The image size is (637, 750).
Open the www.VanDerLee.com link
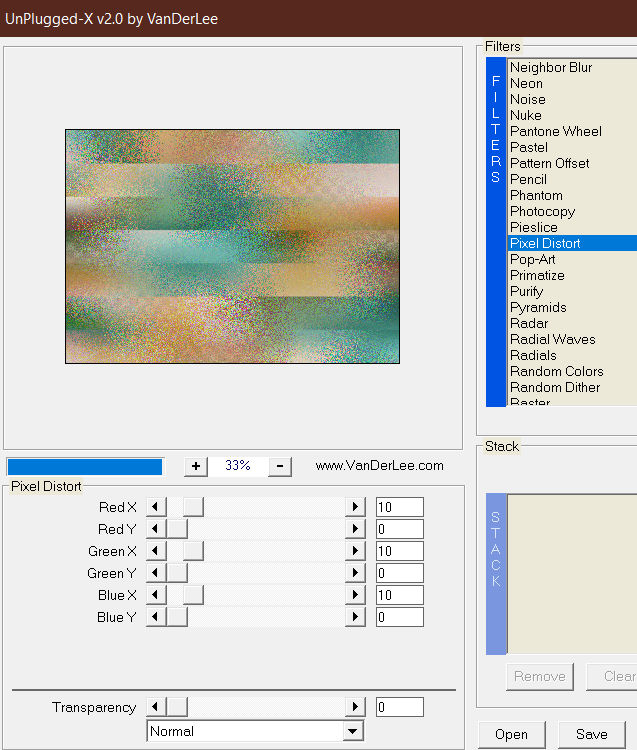pos(379,466)
